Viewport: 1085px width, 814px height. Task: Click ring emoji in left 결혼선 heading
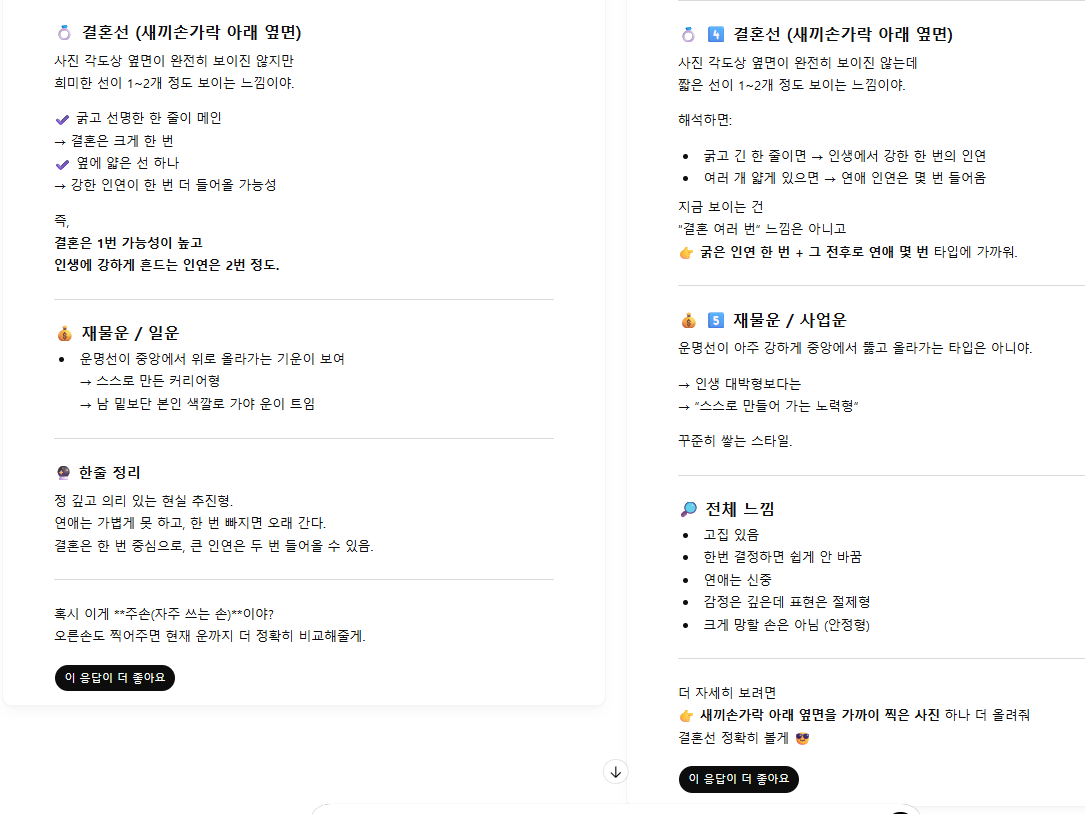(x=64, y=33)
